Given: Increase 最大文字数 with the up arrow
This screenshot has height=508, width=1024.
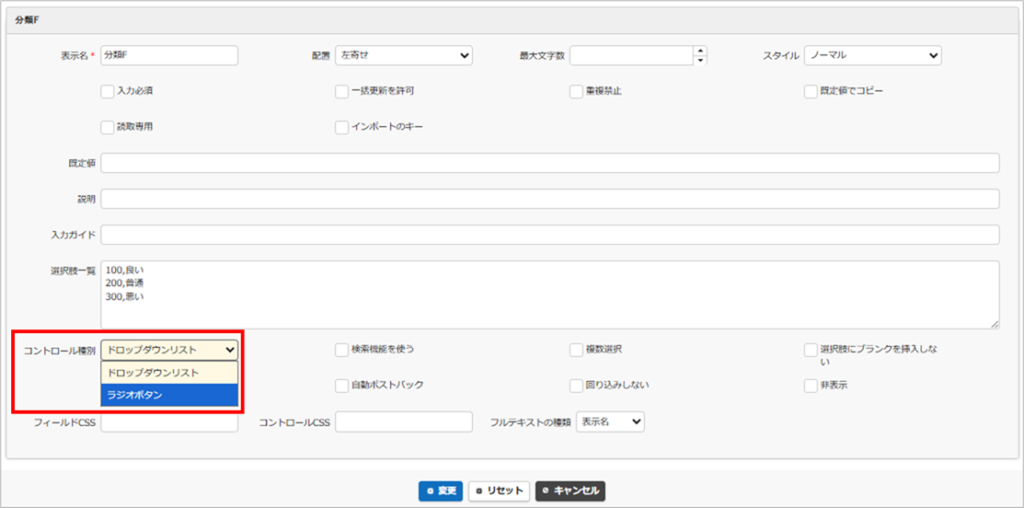Looking at the screenshot, I should 700,50.
